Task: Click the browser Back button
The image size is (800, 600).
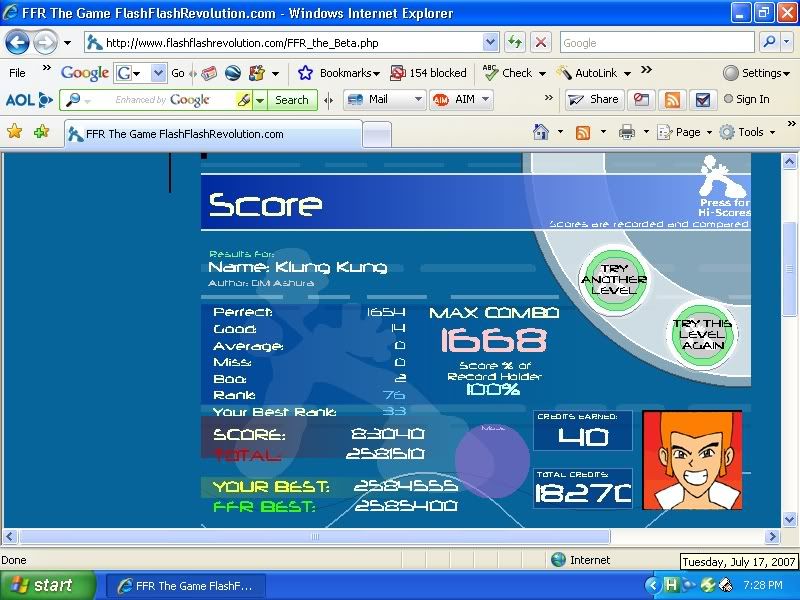Action: click(x=18, y=43)
